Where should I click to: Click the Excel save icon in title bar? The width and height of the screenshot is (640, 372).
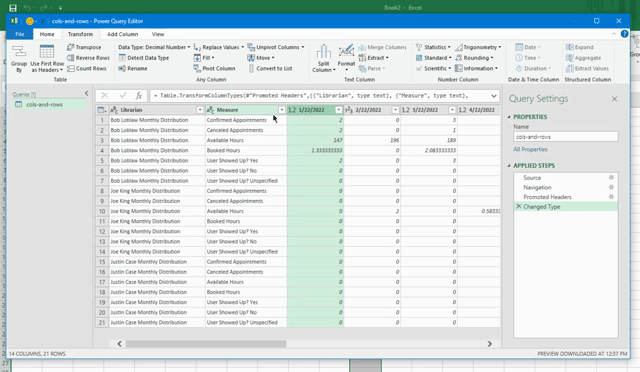[13, 8]
